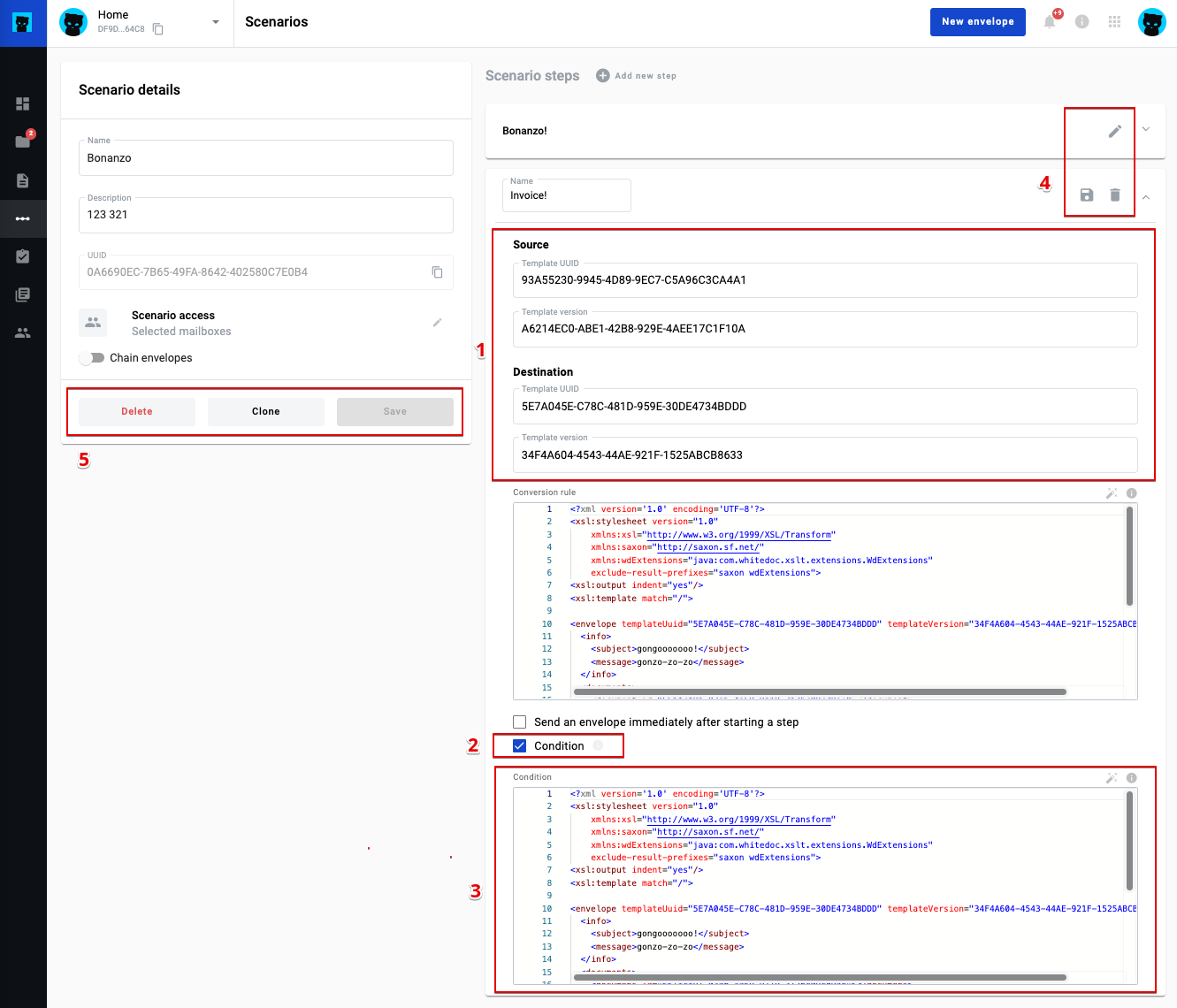This screenshot has width=1177, height=1008.
Task: Open the dashboard item in sidebar
Action: pyautogui.click(x=23, y=104)
